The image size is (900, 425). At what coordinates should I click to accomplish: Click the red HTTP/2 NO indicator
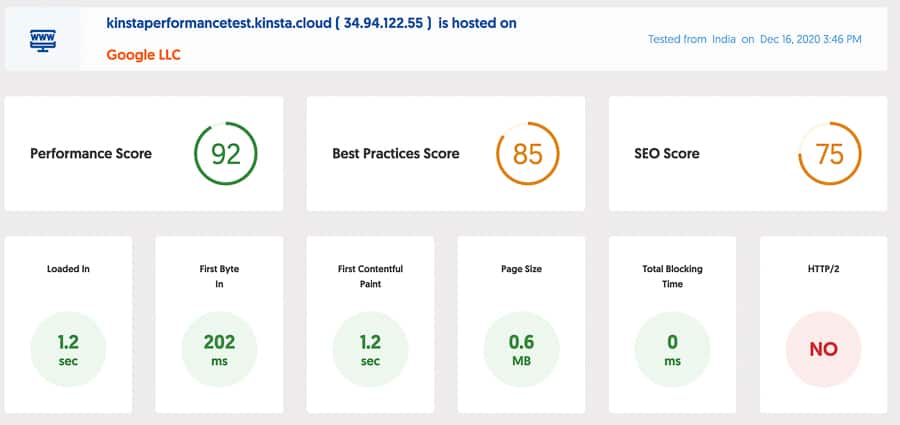823,349
